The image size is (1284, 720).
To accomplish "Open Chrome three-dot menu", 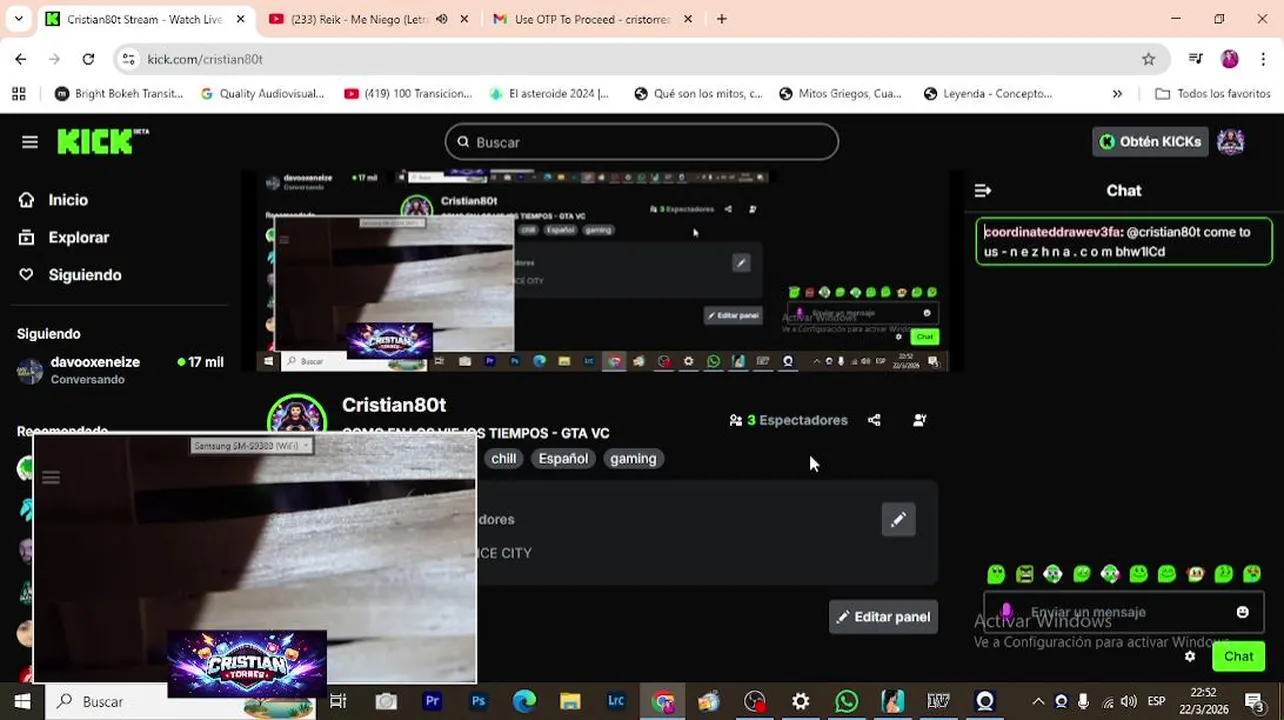I will point(1262,59).
